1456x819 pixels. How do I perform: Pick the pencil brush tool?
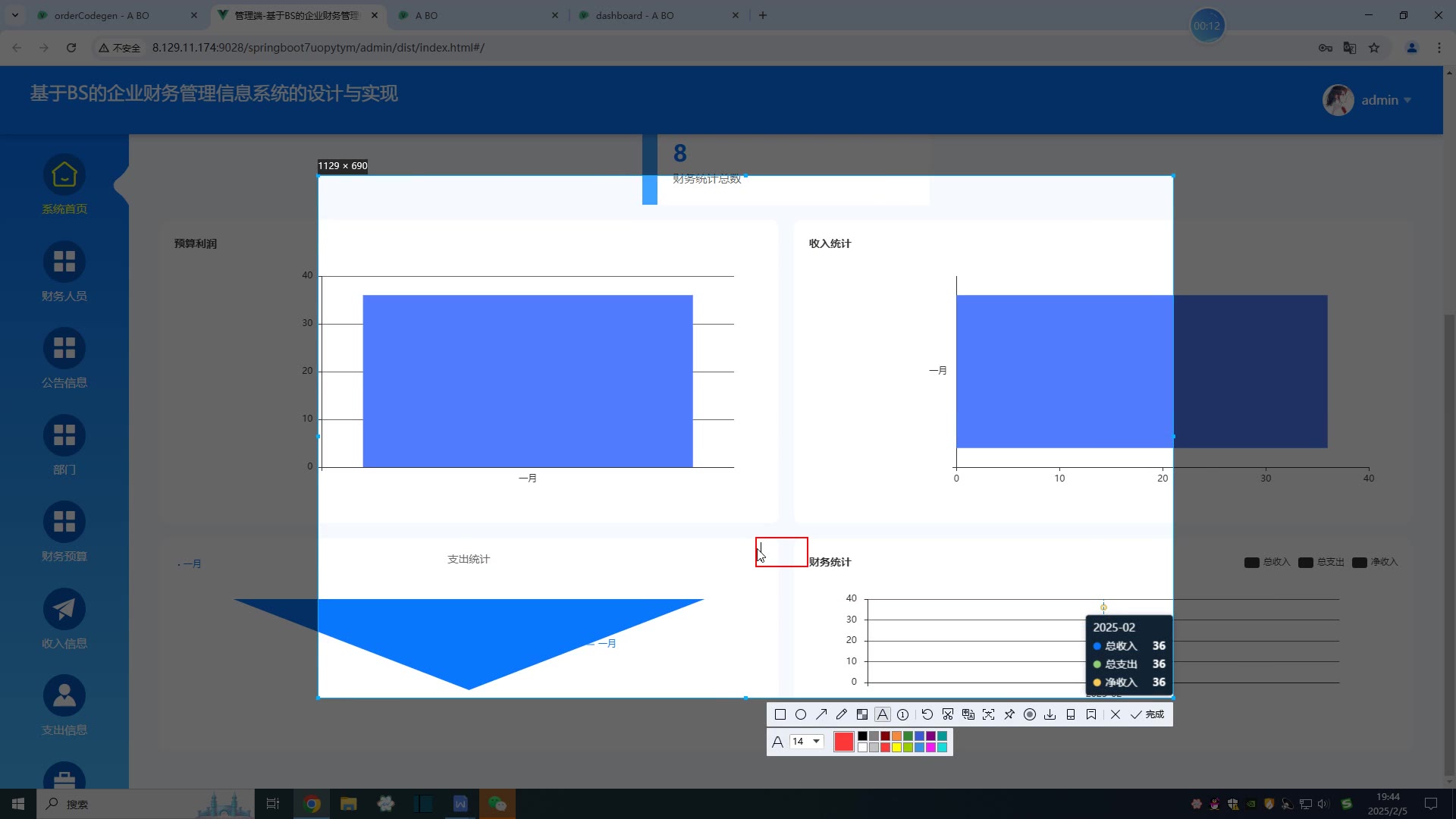click(842, 714)
